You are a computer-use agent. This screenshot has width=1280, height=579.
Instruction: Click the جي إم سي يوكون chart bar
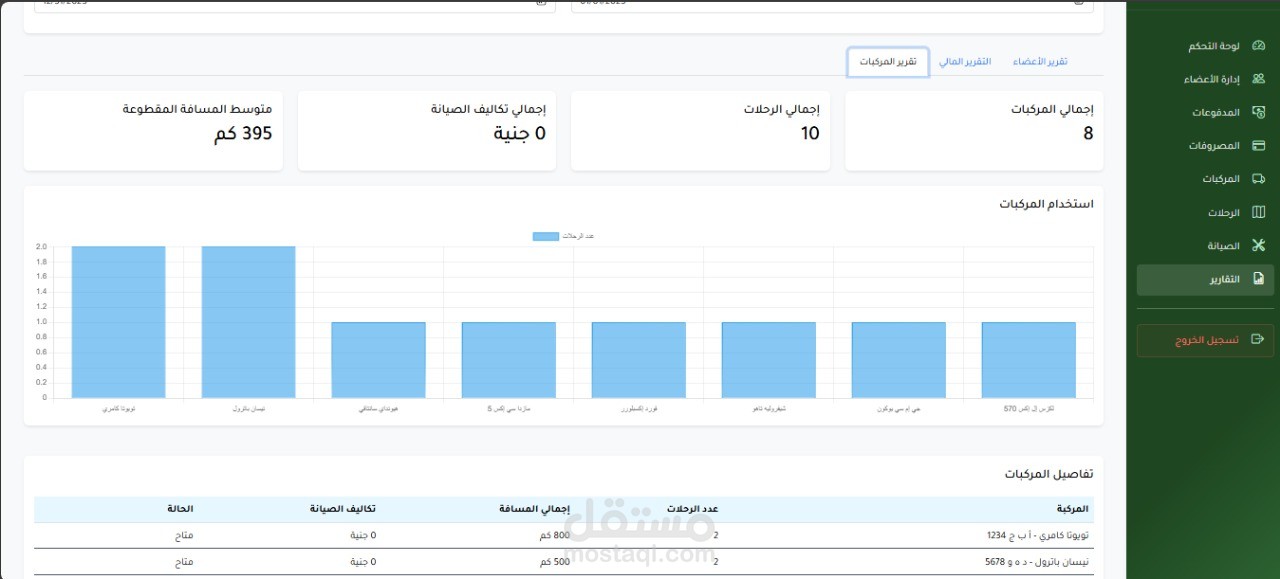[899, 360]
